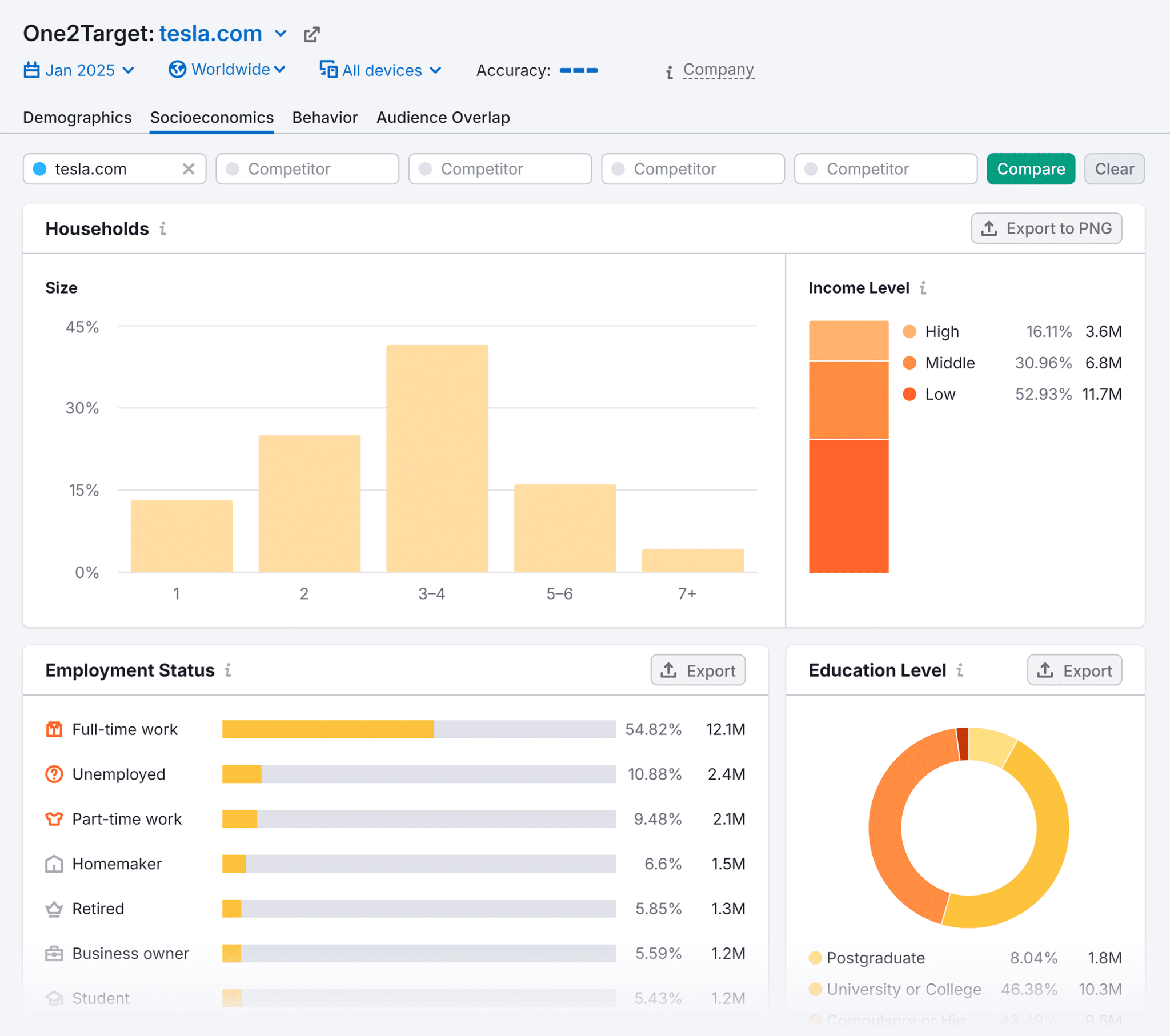The width and height of the screenshot is (1170, 1036).
Task: Click the Education Level info icon
Action: click(x=960, y=670)
